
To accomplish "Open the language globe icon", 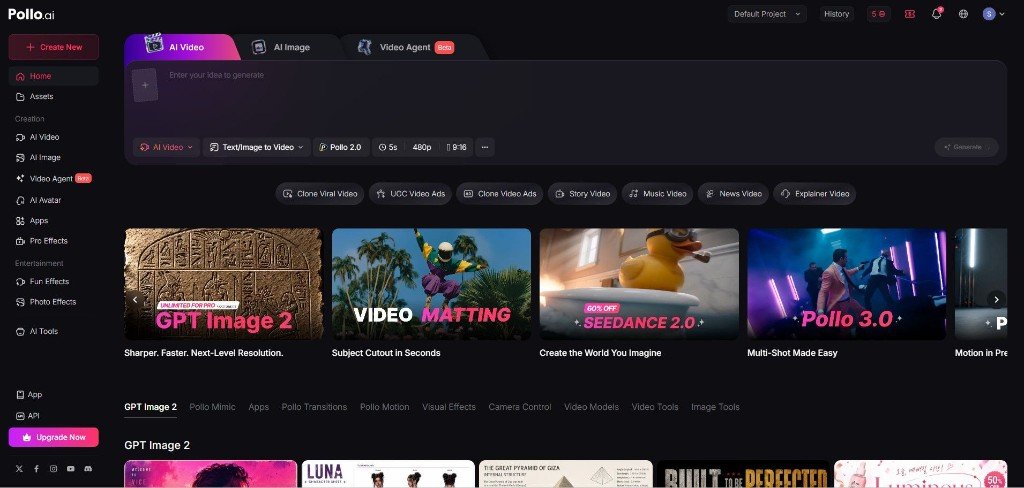I will 963,14.
